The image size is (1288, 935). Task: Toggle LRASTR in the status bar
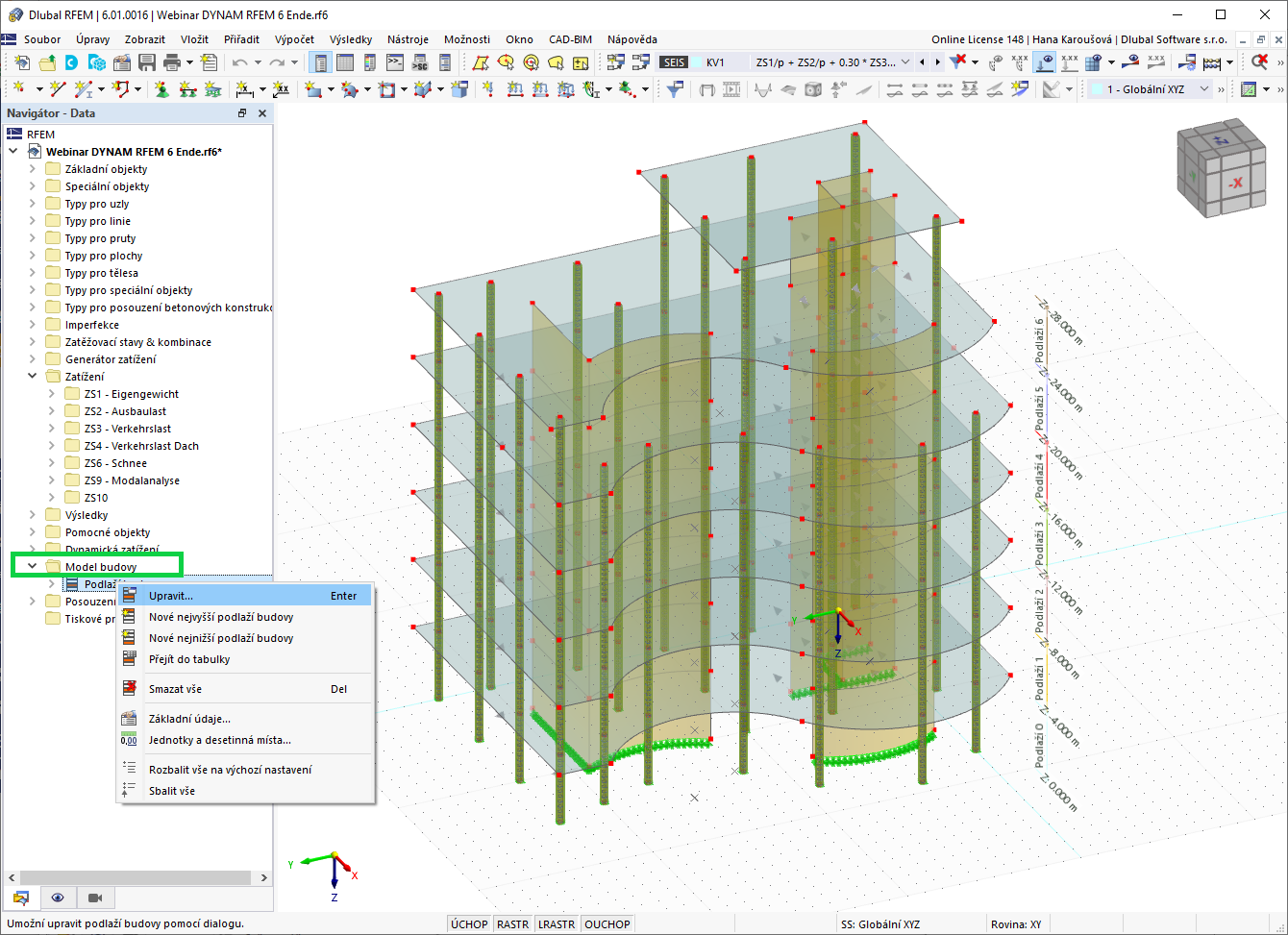pos(557,924)
